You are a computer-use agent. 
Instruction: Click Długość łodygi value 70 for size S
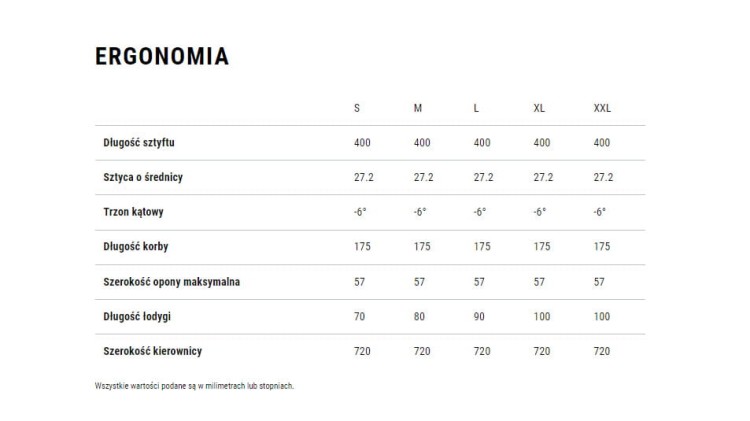click(x=359, y=316)
